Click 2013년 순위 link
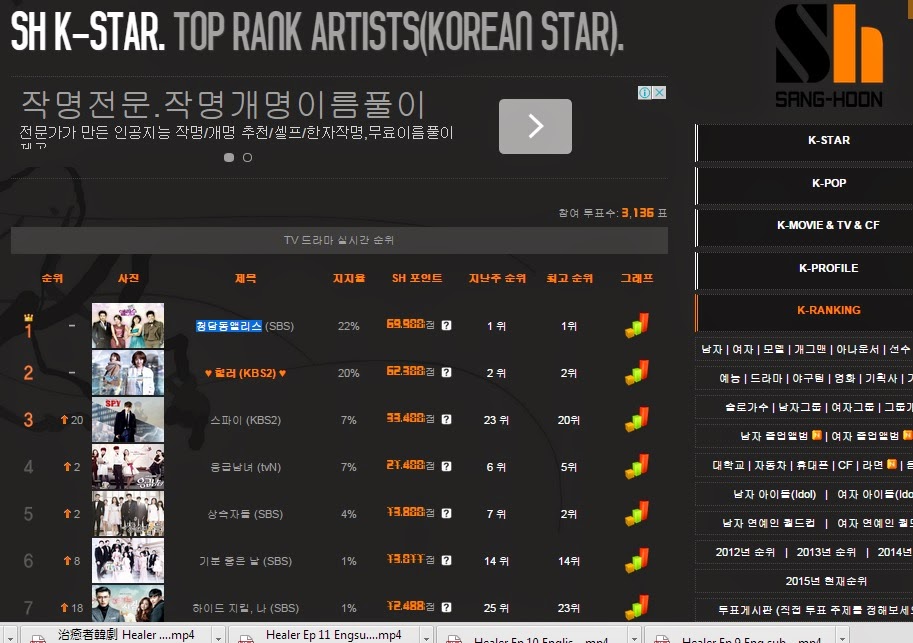 pyautogui.click(x=826, y=552)
